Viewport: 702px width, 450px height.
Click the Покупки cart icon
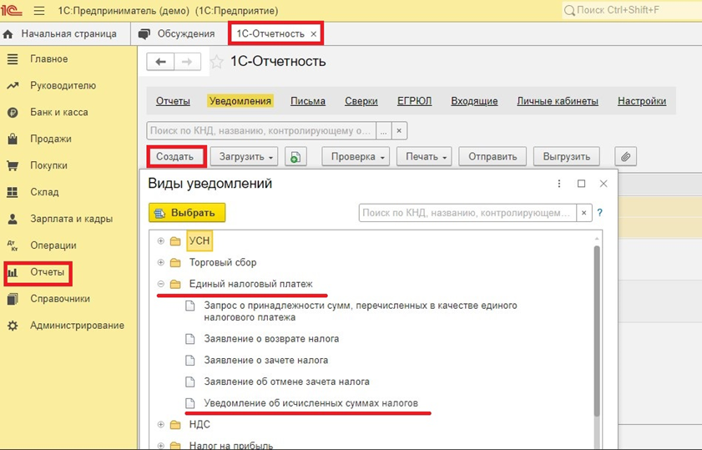coord(13,166)
